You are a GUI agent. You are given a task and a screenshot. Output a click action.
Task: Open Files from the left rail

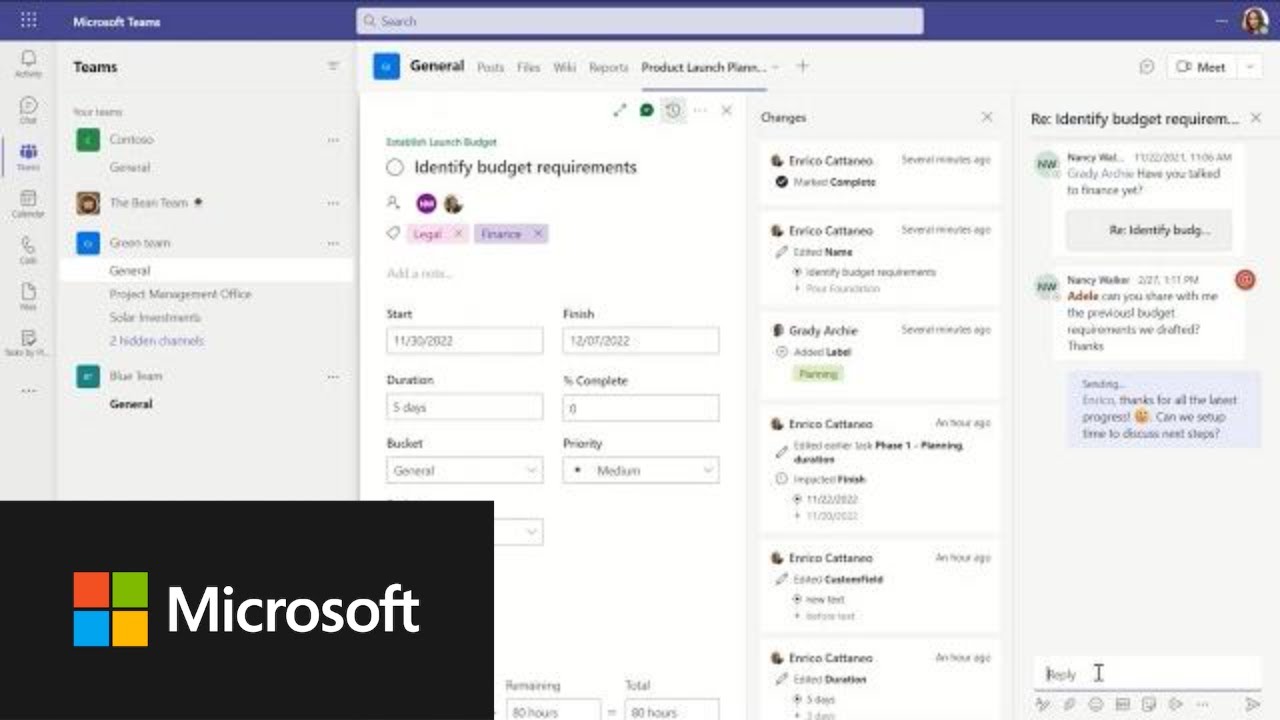(x=28, y=296)
